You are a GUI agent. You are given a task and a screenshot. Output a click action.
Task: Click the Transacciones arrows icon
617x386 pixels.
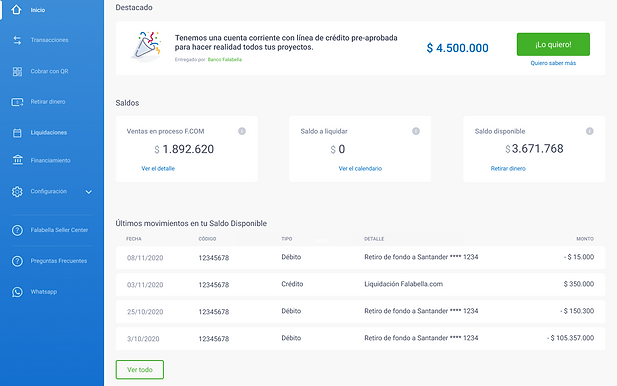17,40
